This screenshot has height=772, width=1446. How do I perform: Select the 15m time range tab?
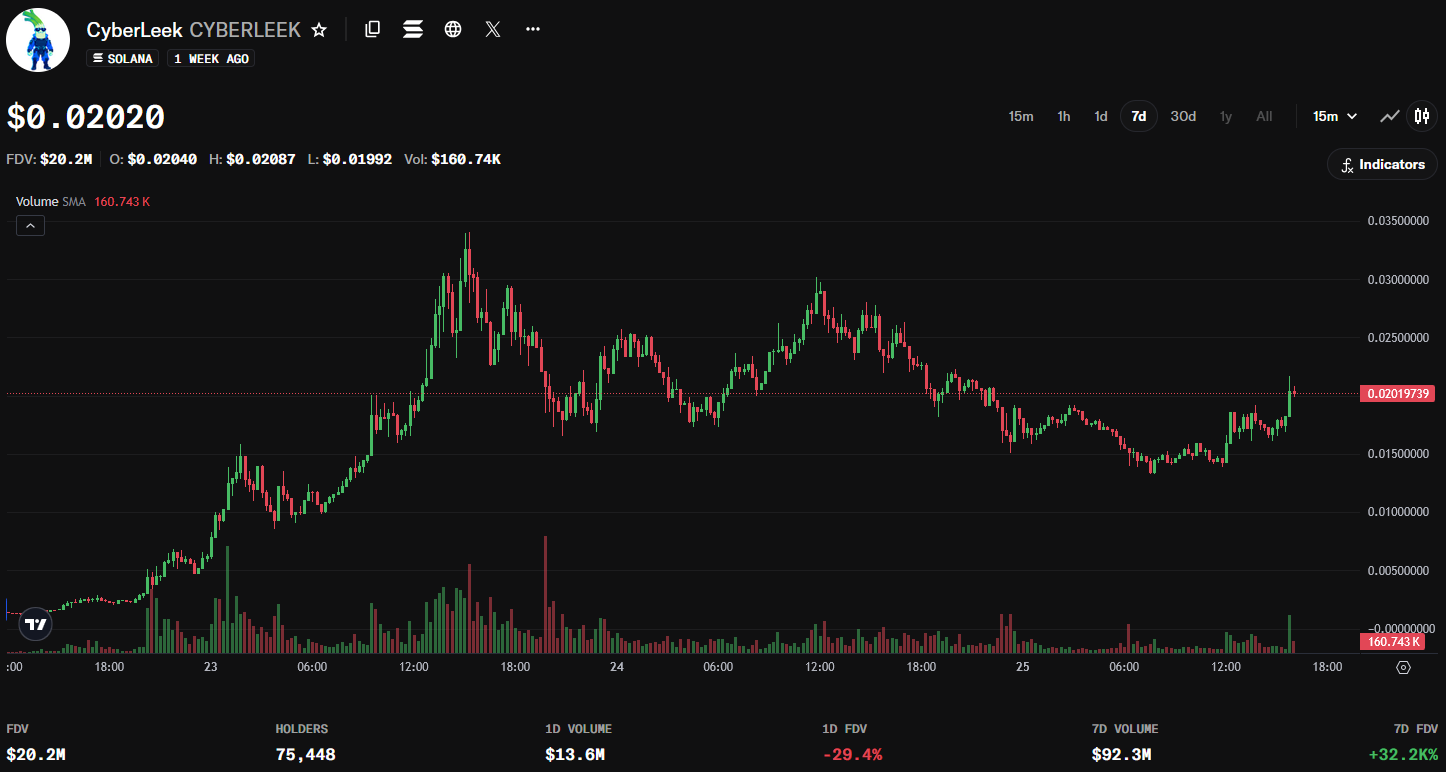point(1021,116)
